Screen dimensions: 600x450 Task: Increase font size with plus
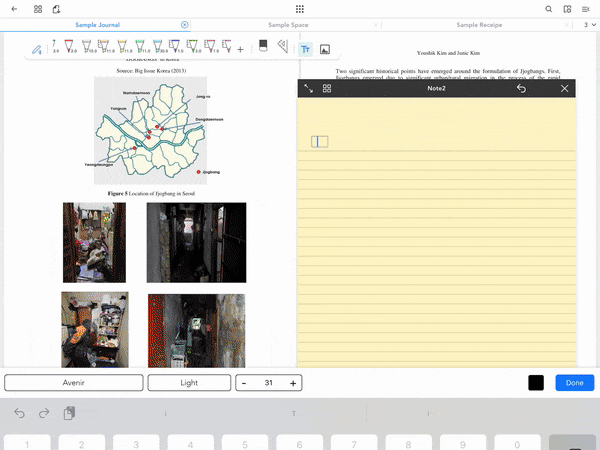(x=293, y=383)
